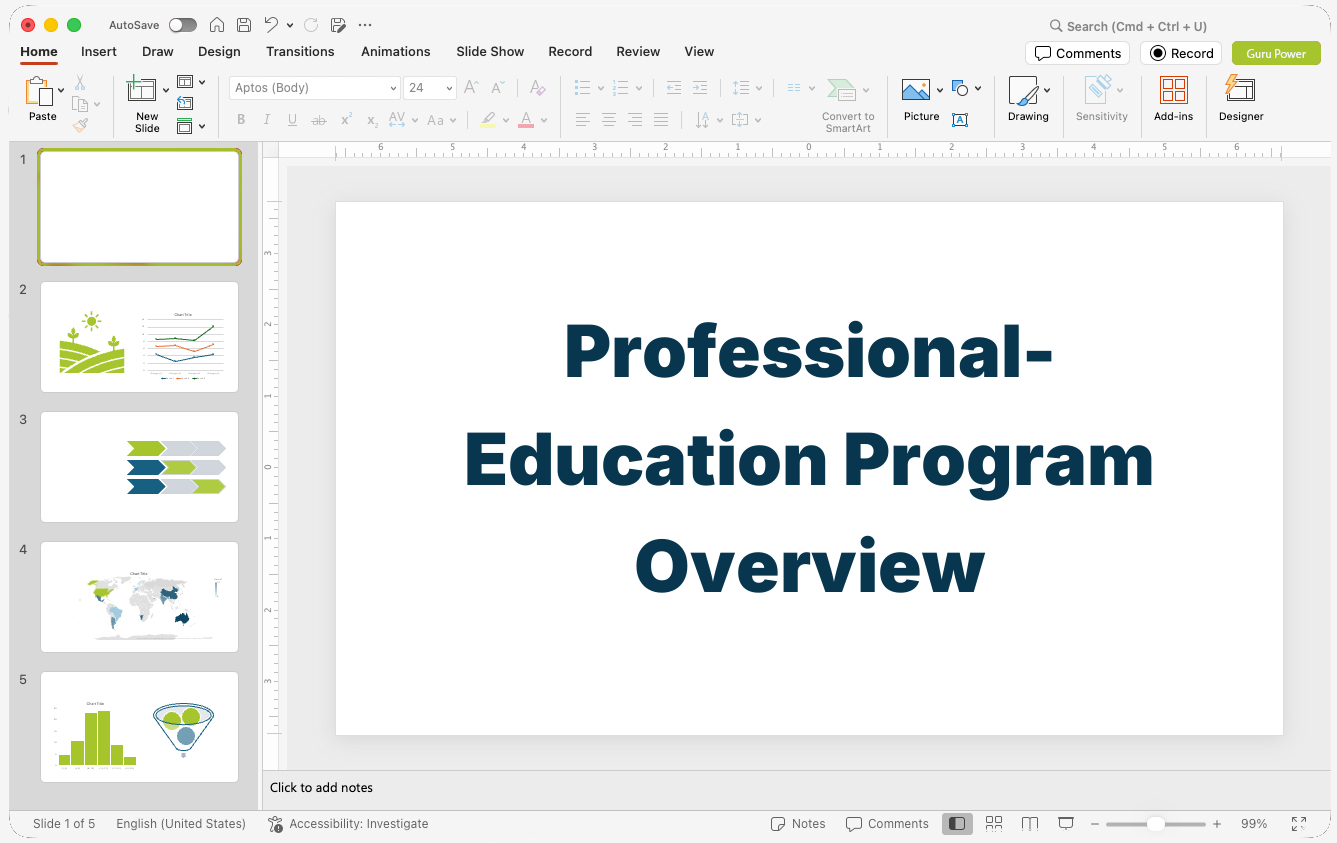Click the Home icon in title bar
This screenshot has height=843, width=1337.
pyautogui.click(x=217, y=25)
